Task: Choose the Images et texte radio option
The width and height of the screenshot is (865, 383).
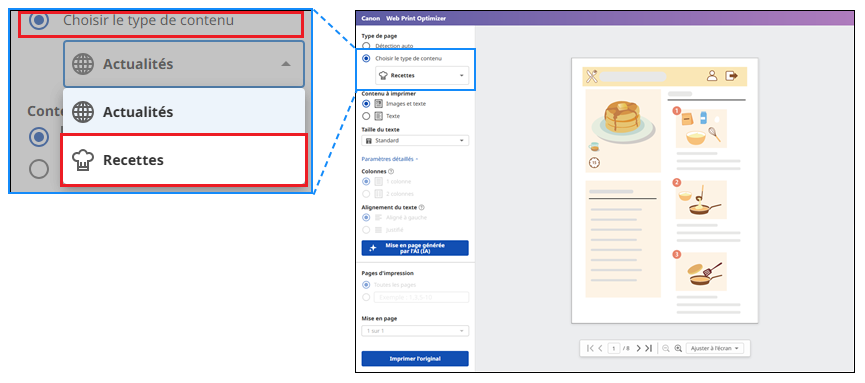Action: click(x=366, y=104)
